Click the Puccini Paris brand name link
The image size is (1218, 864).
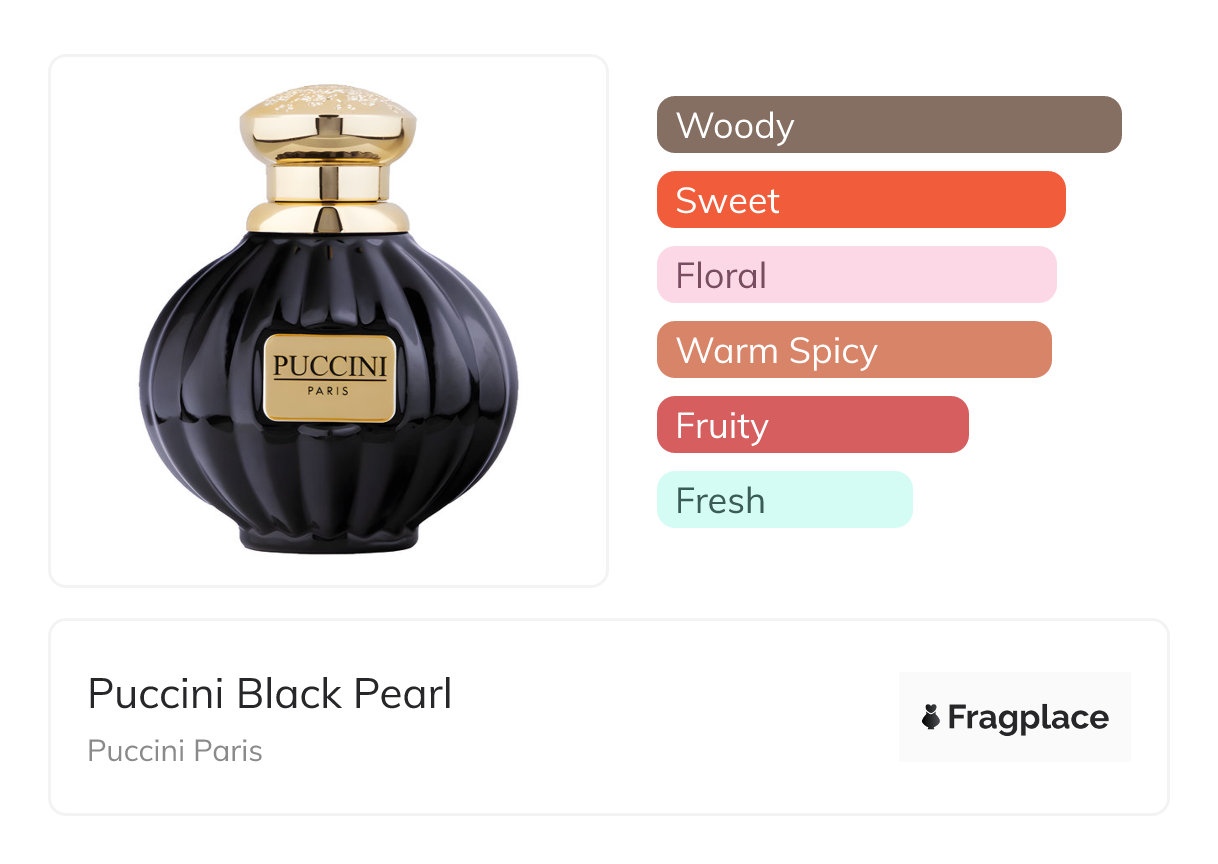tap(175, 751)
